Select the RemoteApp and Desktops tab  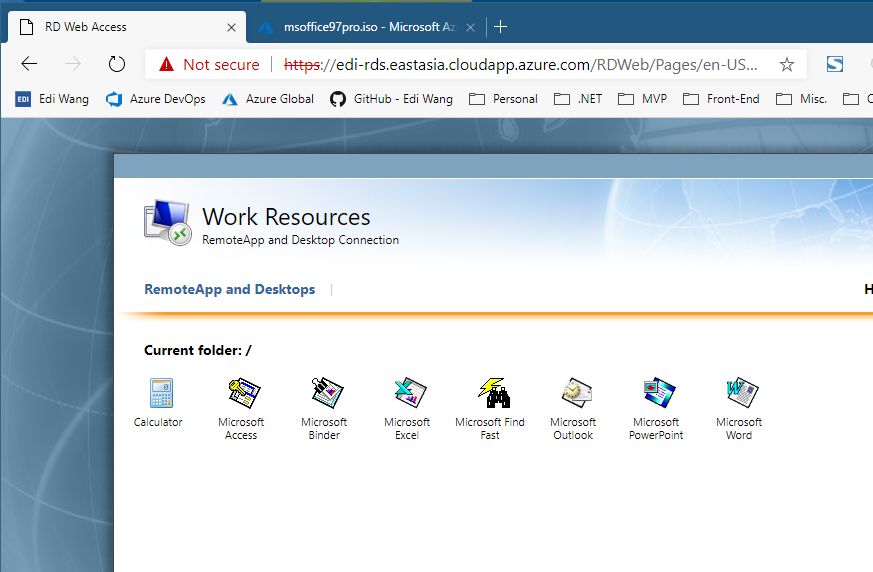[x=229, y=289]
